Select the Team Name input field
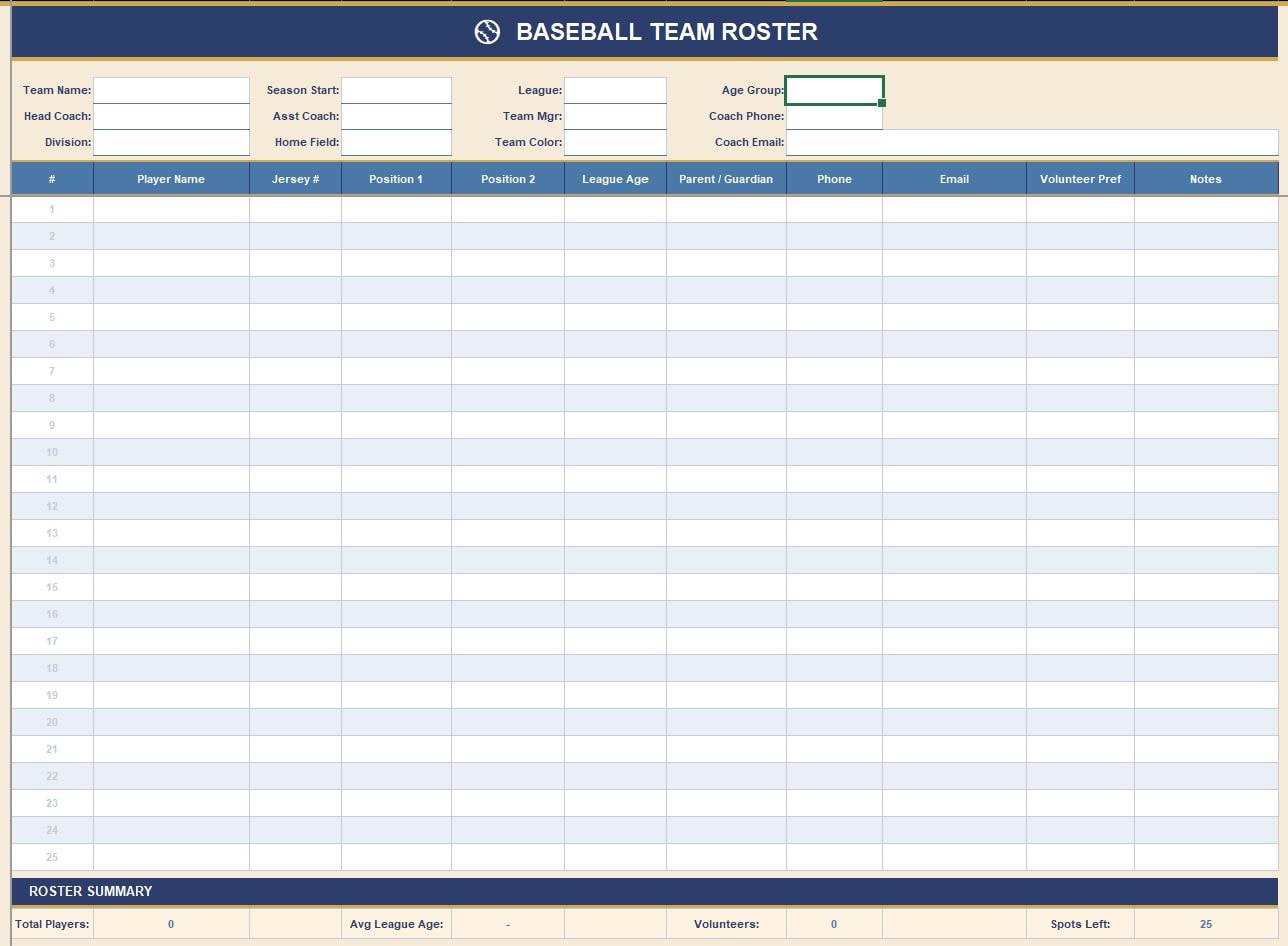1288x946 pixels. click(x=171, y=90)
